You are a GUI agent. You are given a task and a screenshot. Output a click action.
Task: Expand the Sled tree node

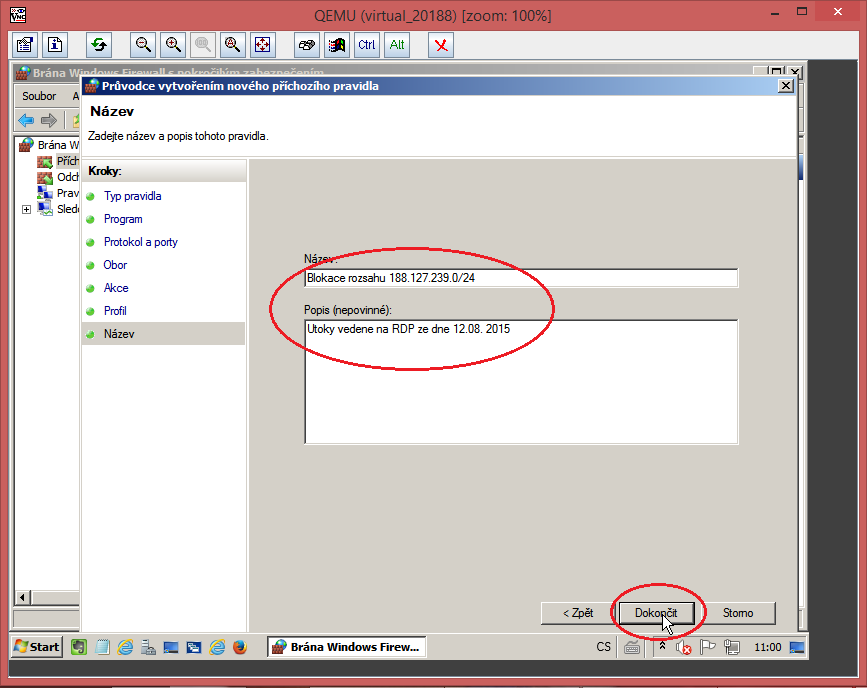click(x=26, y=210)
